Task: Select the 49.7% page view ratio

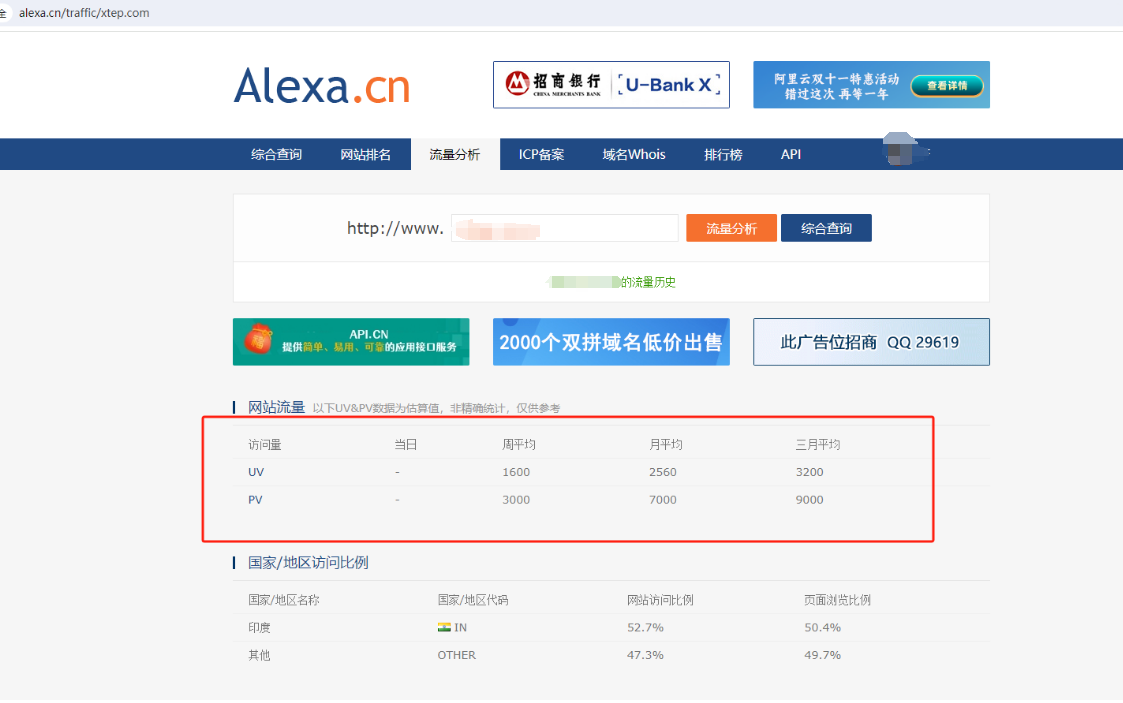Action: pyautogui.click(x=822, y=655)
